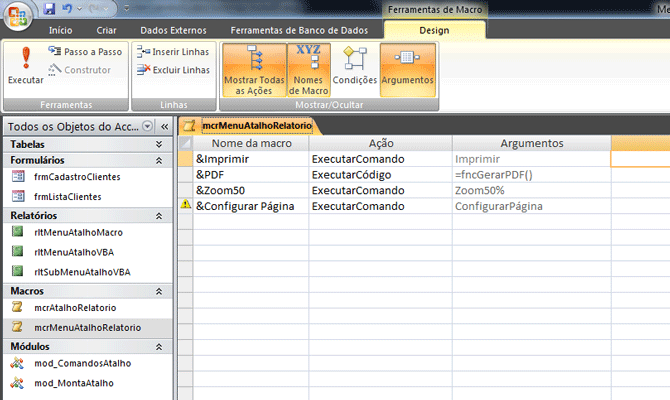Image resolution: width=670 pixels, height=400 pixels.
Task: Open the navigation pane category dropdown
Action: tap(147, 126)
